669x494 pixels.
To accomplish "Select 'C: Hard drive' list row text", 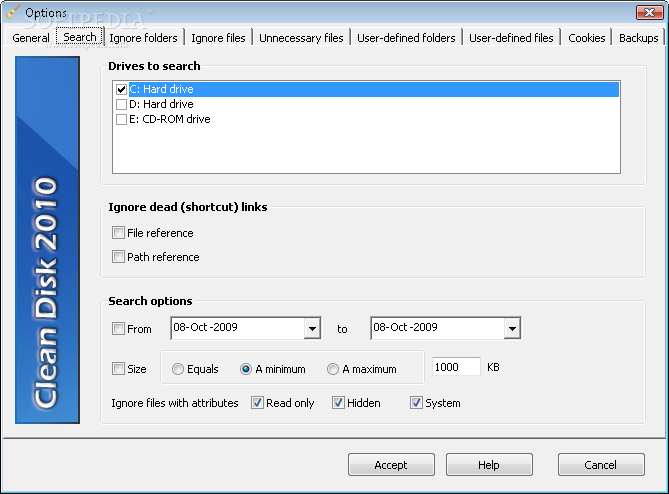I will click(161, 89).
